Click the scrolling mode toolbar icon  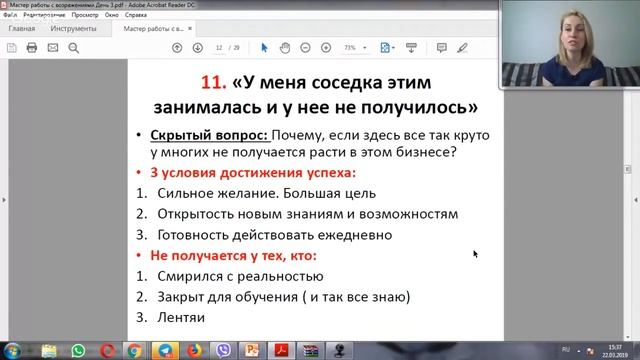click(411, 48)
